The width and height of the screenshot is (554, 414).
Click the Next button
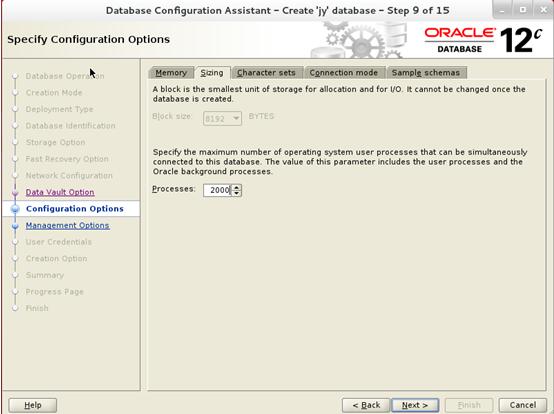pyautogui.click(x=415, y=405)
